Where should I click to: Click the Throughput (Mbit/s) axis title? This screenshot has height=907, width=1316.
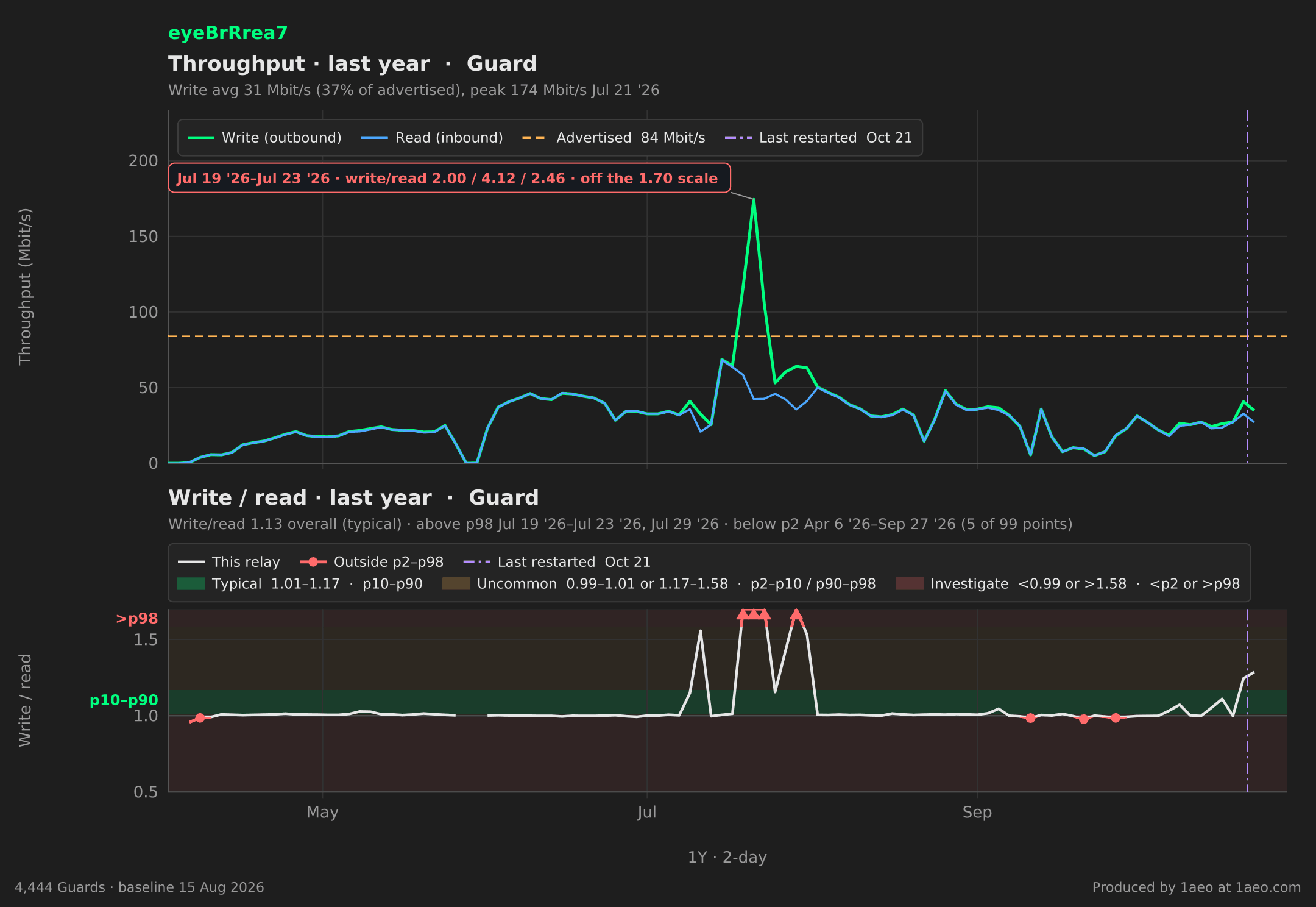click(25, 286)
